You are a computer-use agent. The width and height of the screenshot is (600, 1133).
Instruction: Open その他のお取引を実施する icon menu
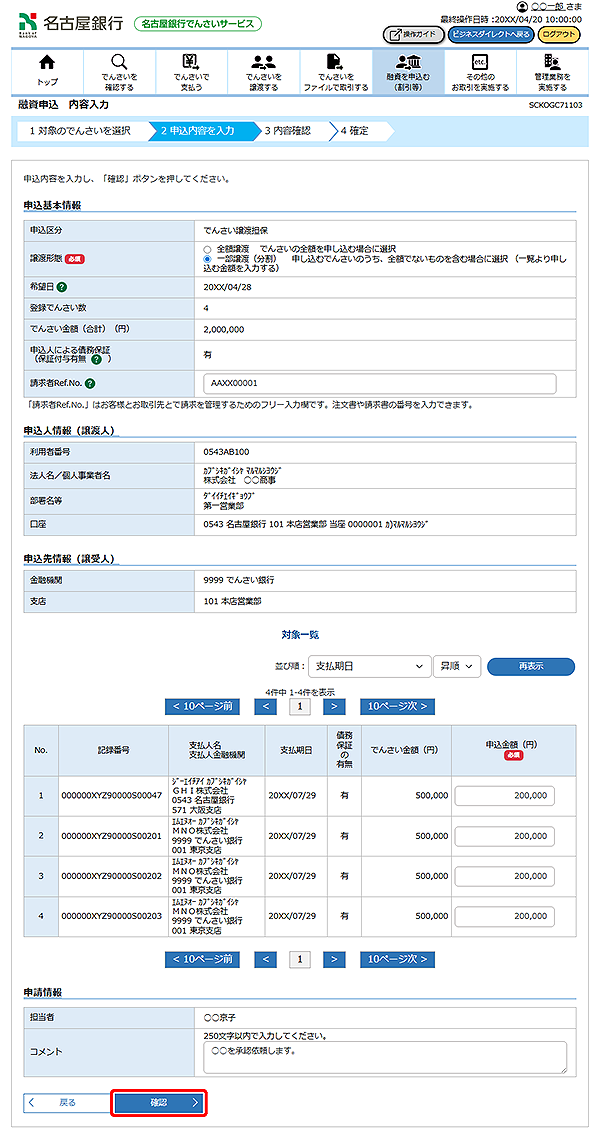pyautogui.click(x=479, y=63)
